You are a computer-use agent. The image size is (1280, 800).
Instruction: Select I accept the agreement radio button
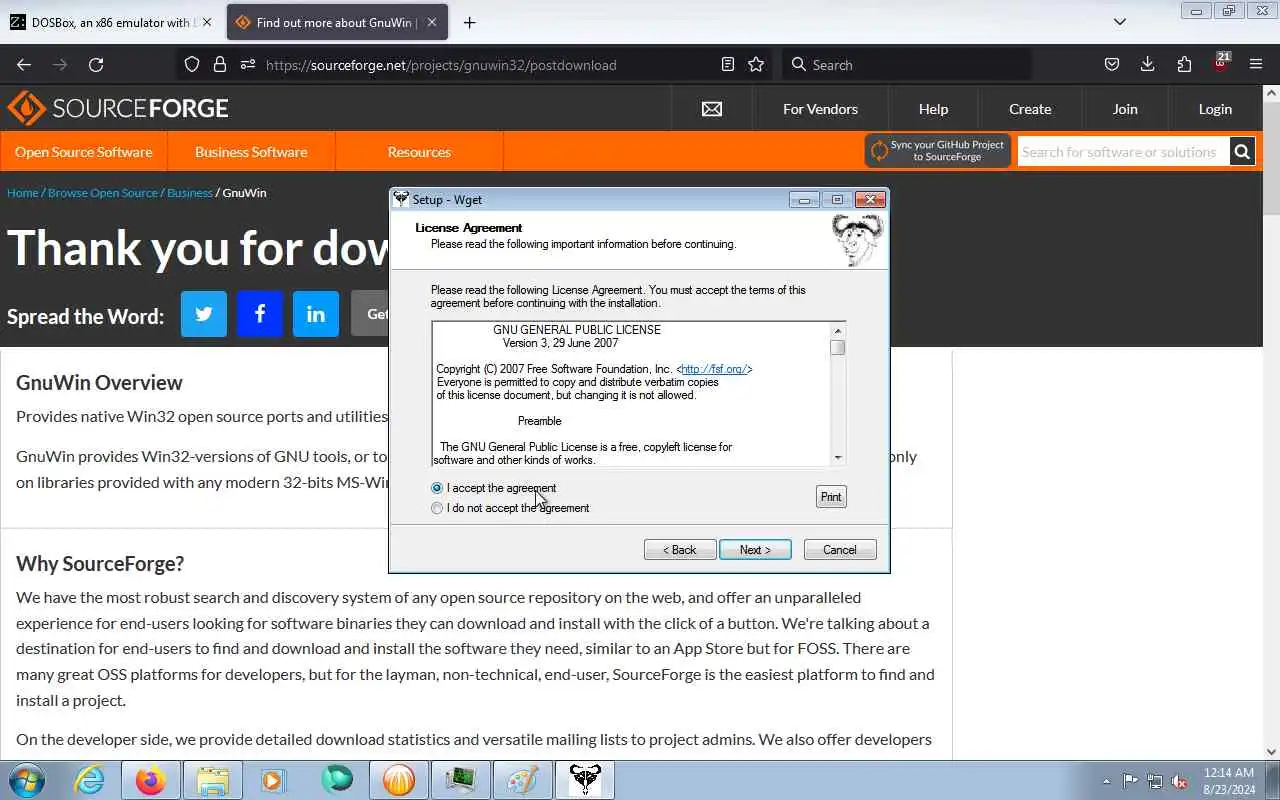[x=437, y=488]
